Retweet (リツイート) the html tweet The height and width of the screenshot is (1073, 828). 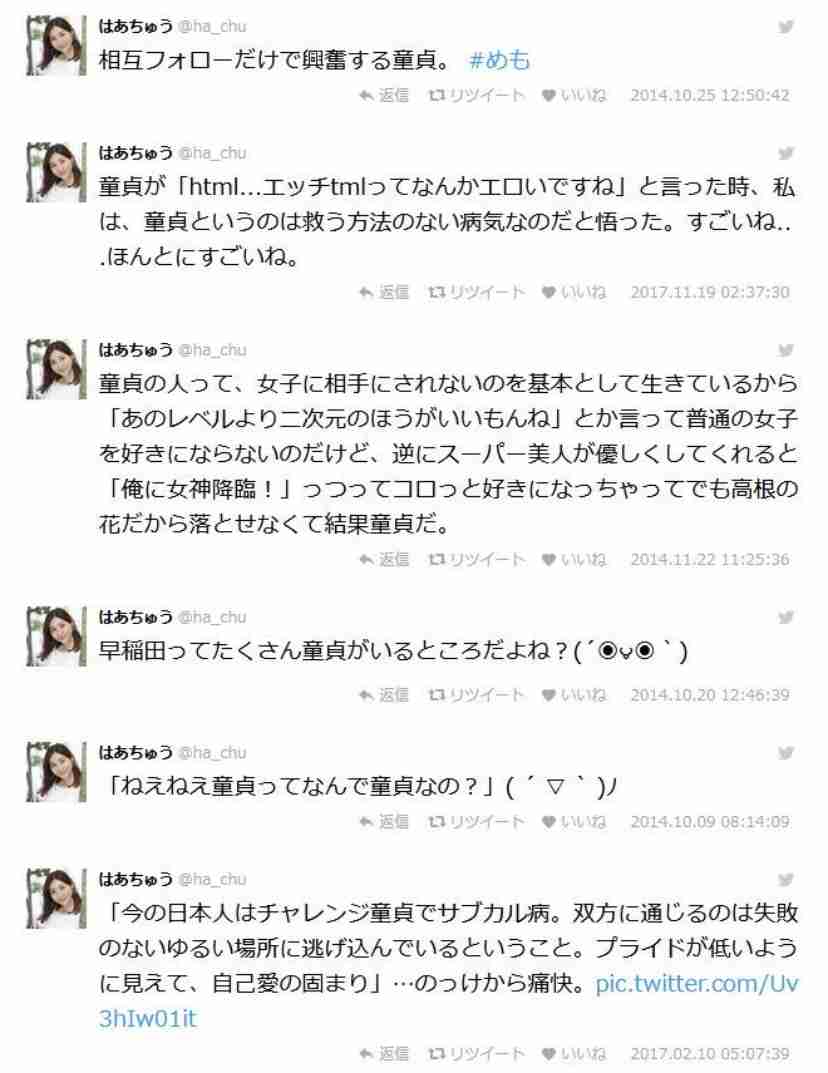(476, 292)
